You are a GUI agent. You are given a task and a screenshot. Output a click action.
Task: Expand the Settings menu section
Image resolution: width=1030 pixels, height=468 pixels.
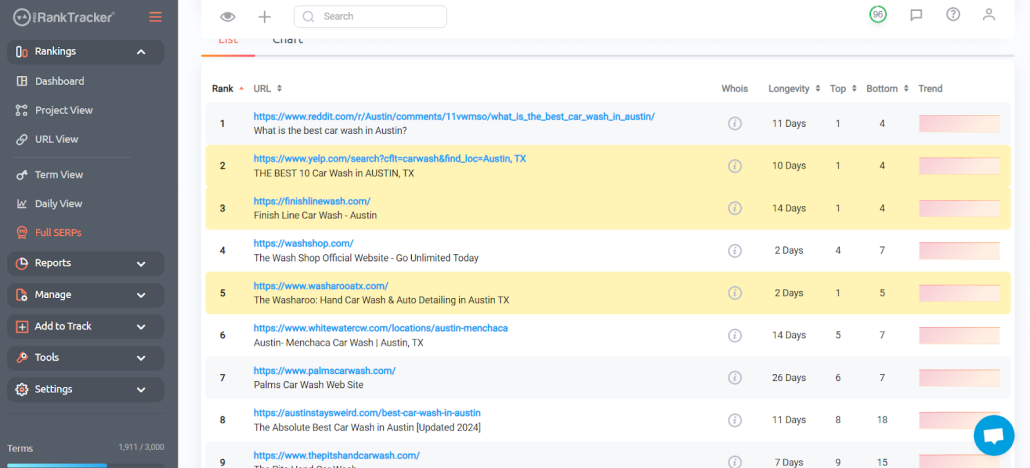click(x=85, y=390)
